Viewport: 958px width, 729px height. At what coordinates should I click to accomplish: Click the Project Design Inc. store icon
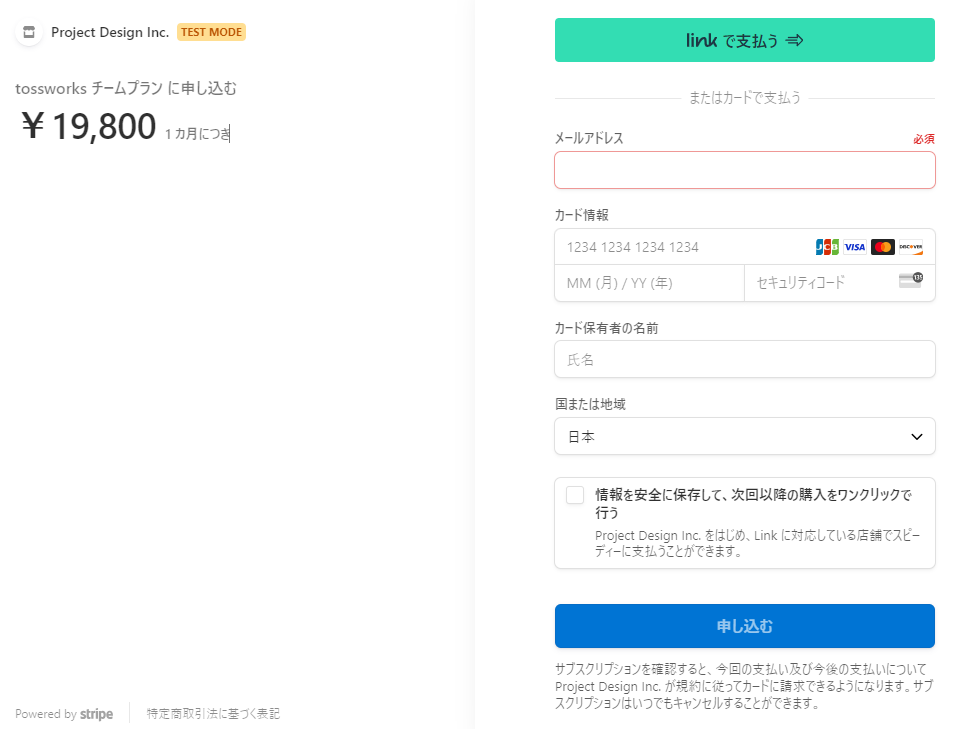(29, 32)
